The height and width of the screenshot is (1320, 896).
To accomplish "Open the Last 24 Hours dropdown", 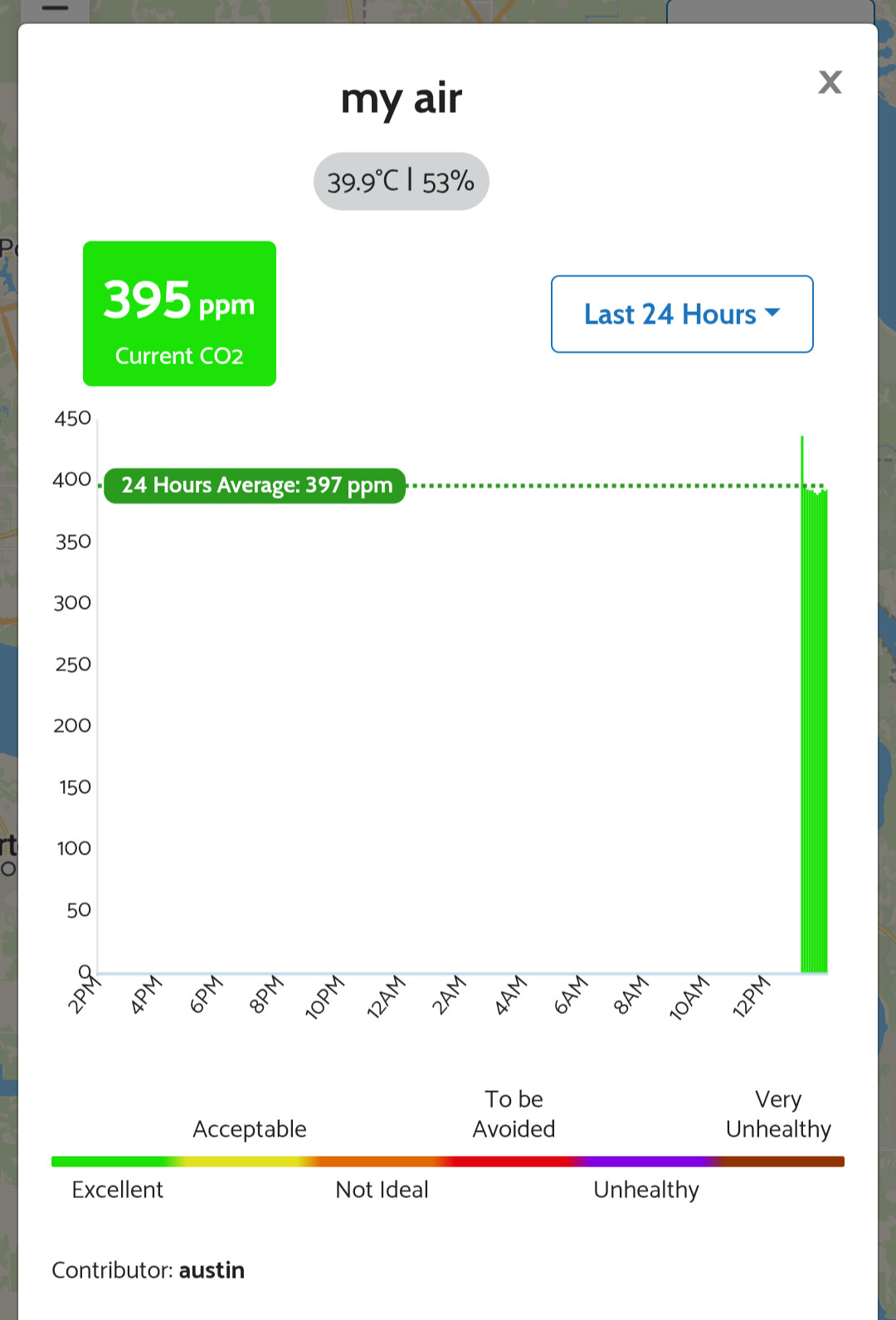I will (670, 314).
